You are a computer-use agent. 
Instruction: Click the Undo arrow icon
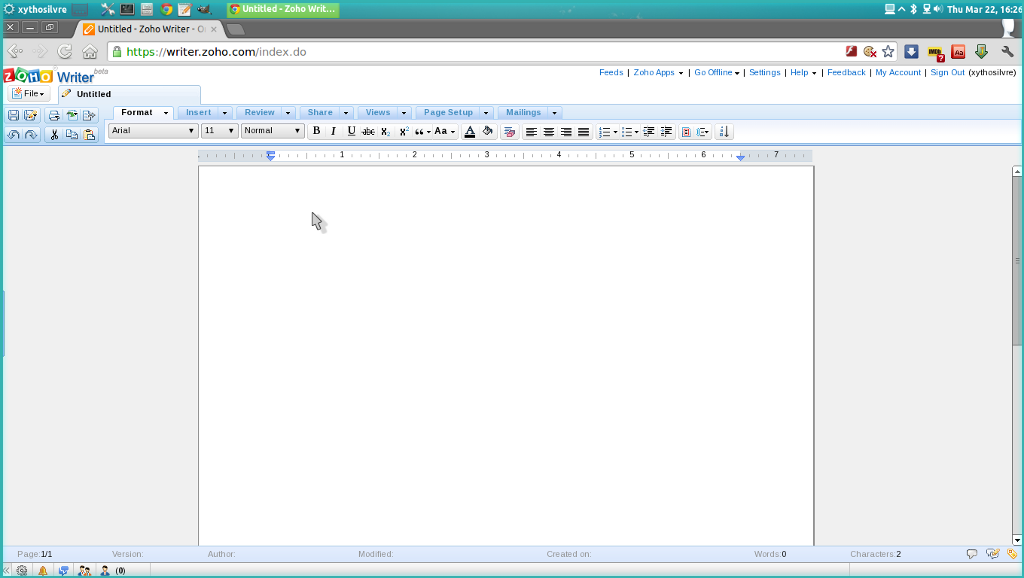pos(13,135)
